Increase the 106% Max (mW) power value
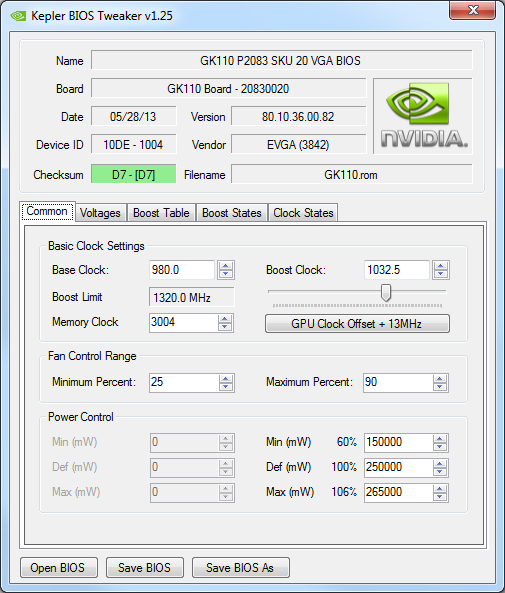The image size is (505, 593). click(x=440, y=489)
